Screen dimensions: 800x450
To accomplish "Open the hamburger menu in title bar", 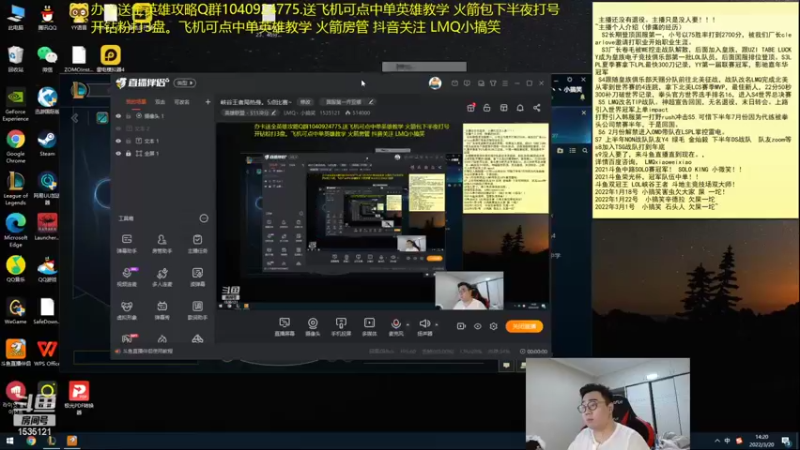I will point(505,83).
